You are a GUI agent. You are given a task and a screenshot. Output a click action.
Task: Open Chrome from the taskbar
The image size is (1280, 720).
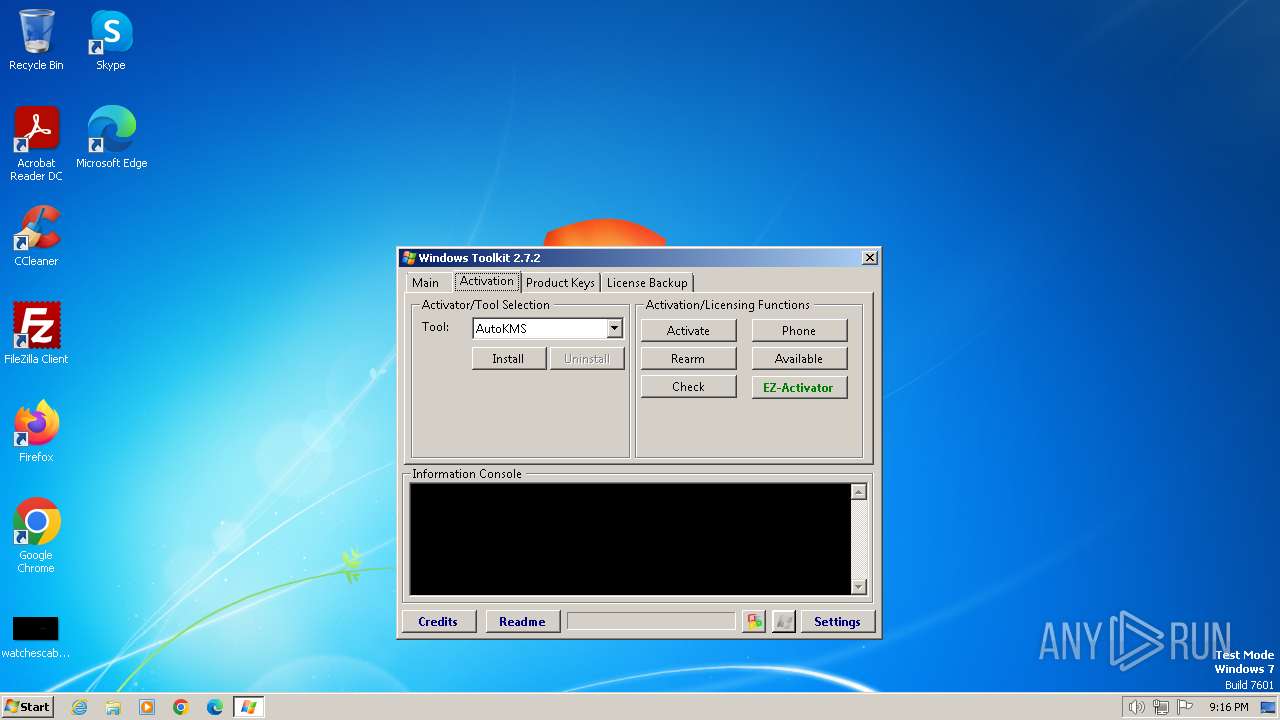pyautogui.click(x=181, y=707)
